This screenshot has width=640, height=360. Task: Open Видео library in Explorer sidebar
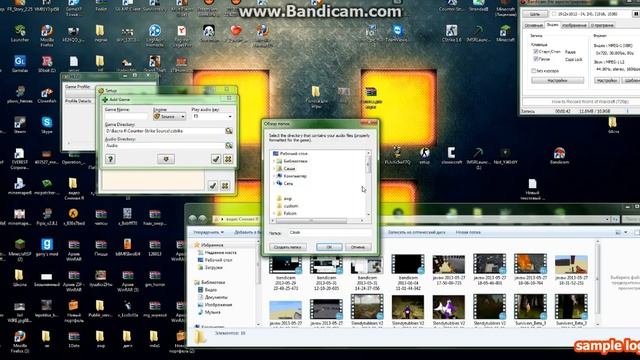(211, 289)
